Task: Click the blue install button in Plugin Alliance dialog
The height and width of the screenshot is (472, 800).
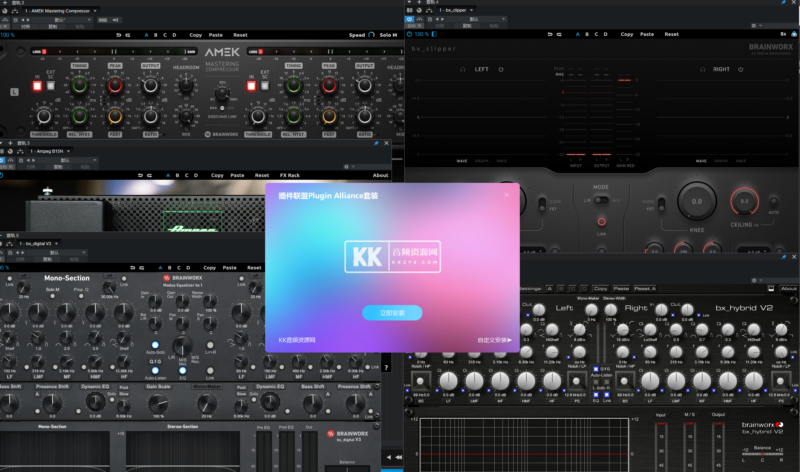Action: 392,313
